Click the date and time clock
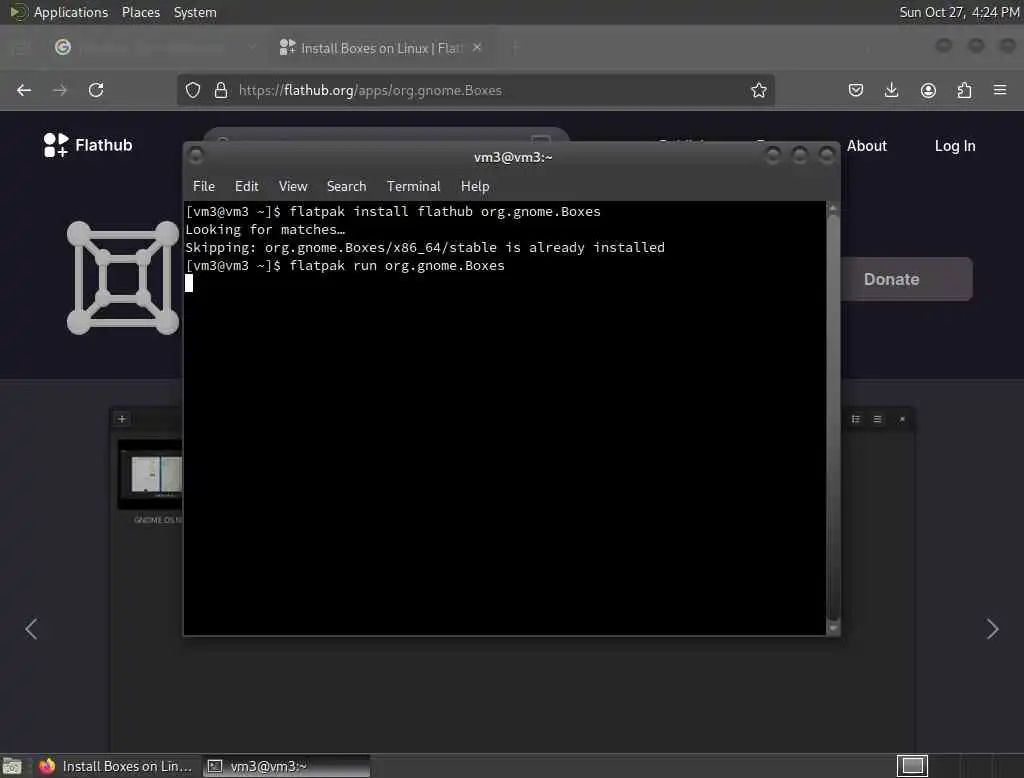This screenshot has width=1024, height=778. tap(959, 12)
